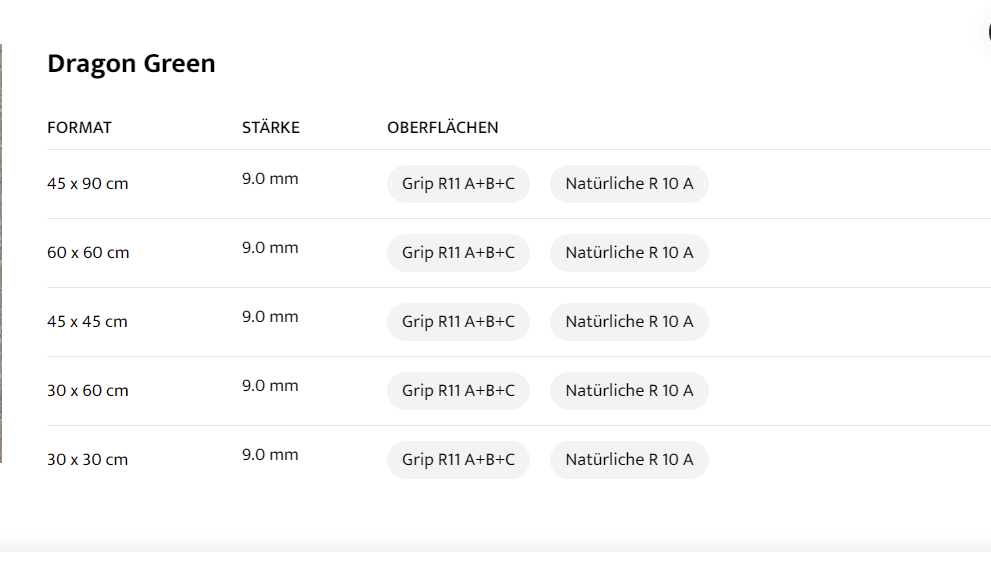The height and width of the screenshot is (561, 991).
Task: Choose Grip R11 A+B+C in the 60 x 60 cm row
Action: tap(458, 253)
